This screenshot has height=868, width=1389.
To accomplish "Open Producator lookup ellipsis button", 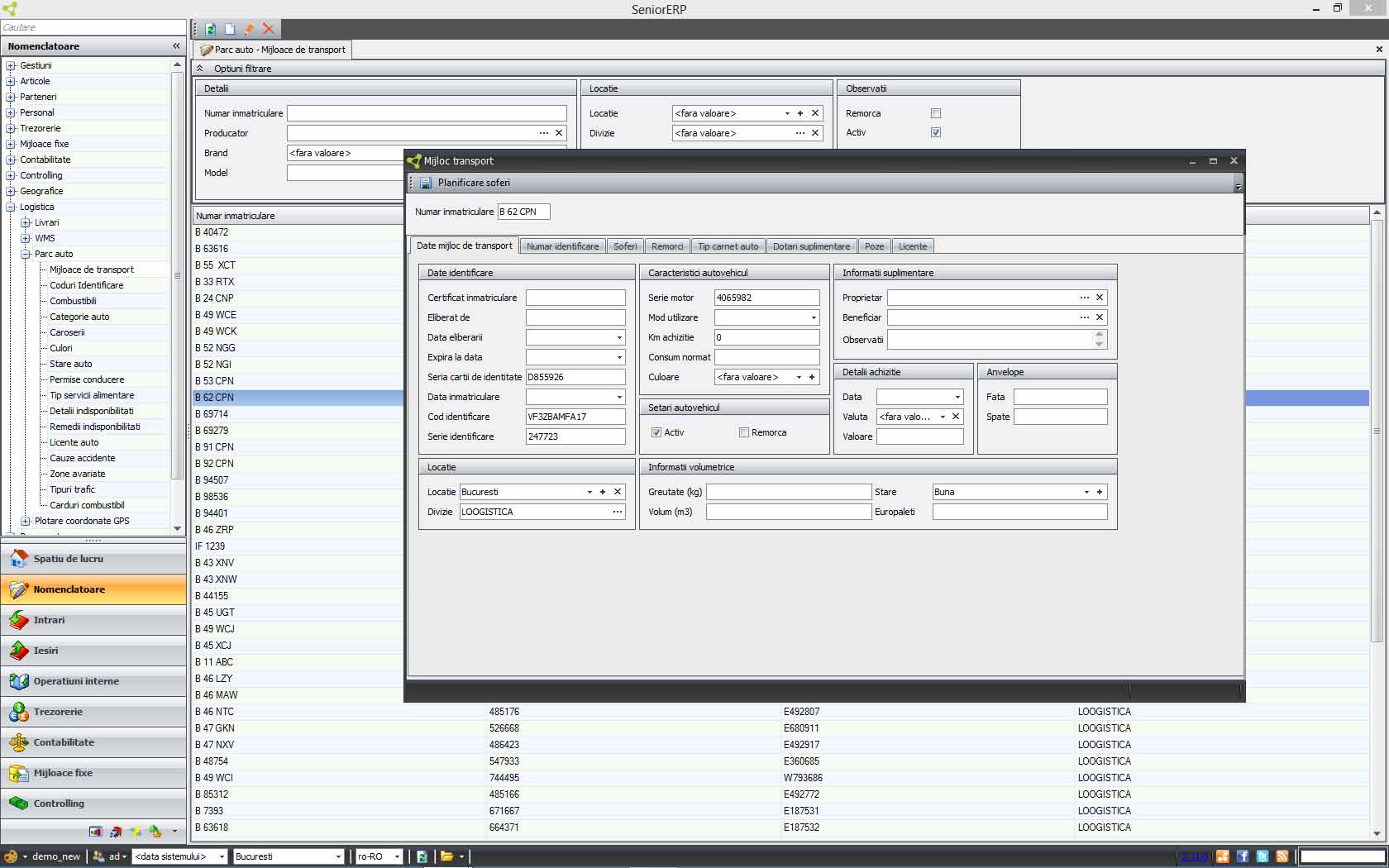I will pos(543,133).
